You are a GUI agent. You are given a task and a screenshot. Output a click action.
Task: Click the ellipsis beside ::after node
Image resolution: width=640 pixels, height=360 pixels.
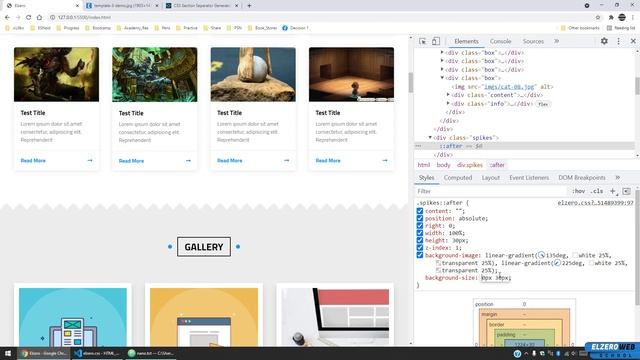pos(418,146)
